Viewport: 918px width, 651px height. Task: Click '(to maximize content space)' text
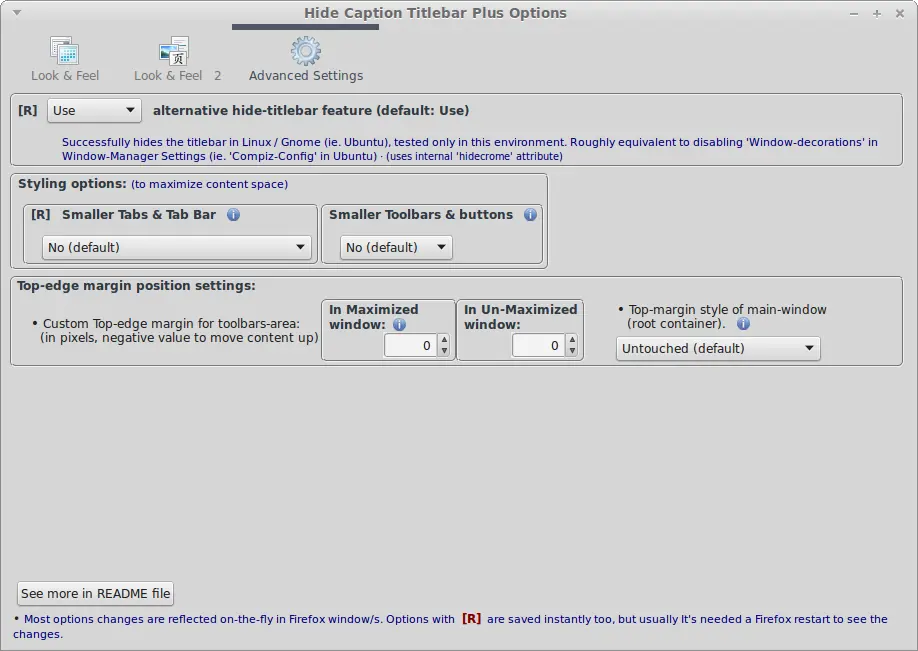210,184
